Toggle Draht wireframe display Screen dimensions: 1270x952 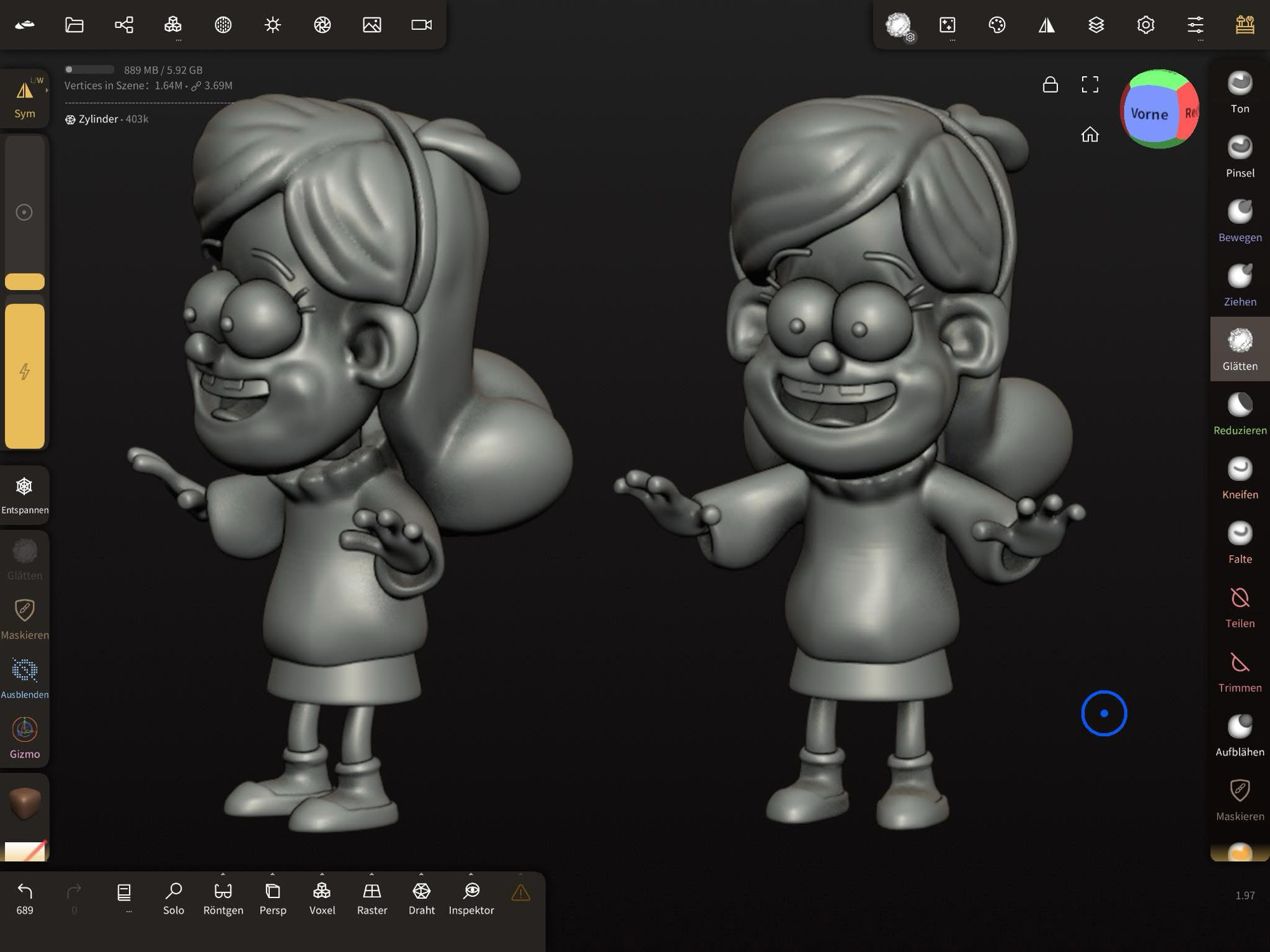tap(422, 898)
